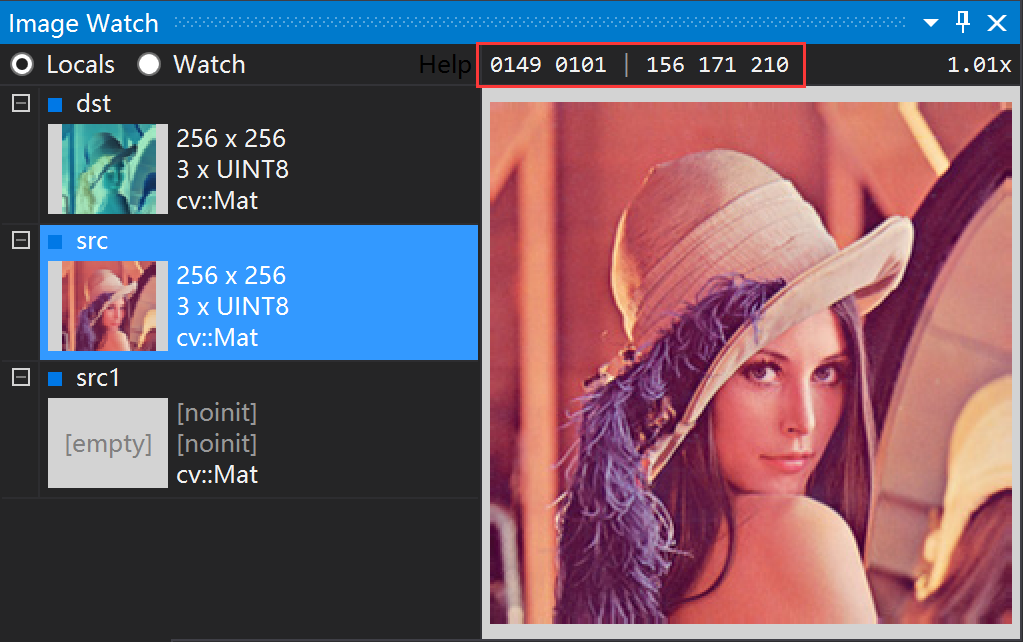The image size is (1023, 642).
Task: Collapse the src1 variable entry
Action: click(x=21, y=377)
